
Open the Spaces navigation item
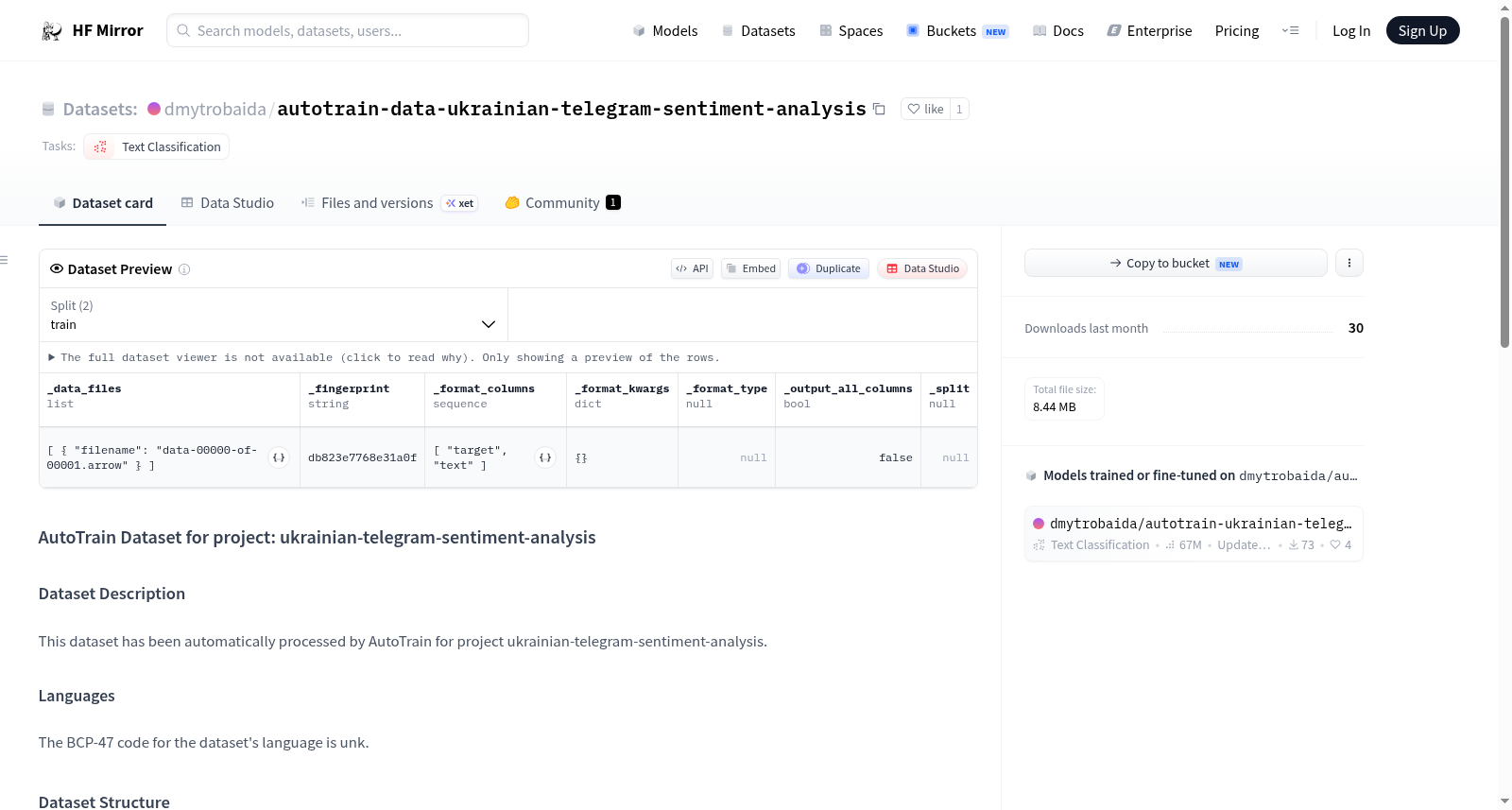pos(850,31)
